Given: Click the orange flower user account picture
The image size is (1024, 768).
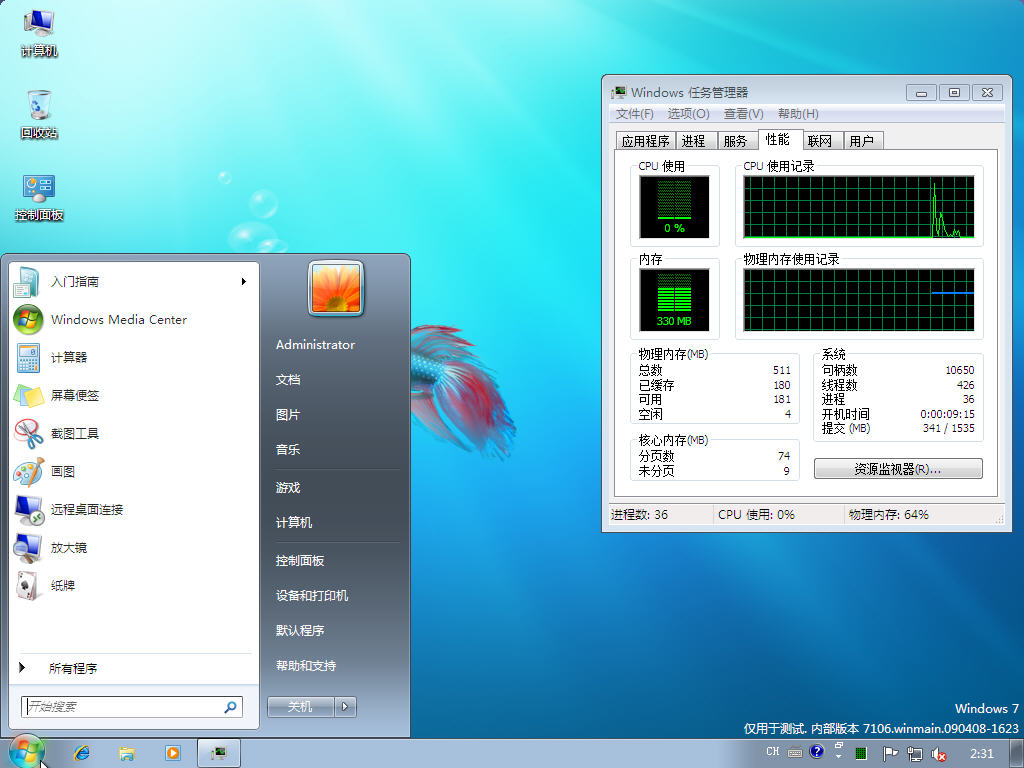Looking at the screenshot, I should 336,288.
